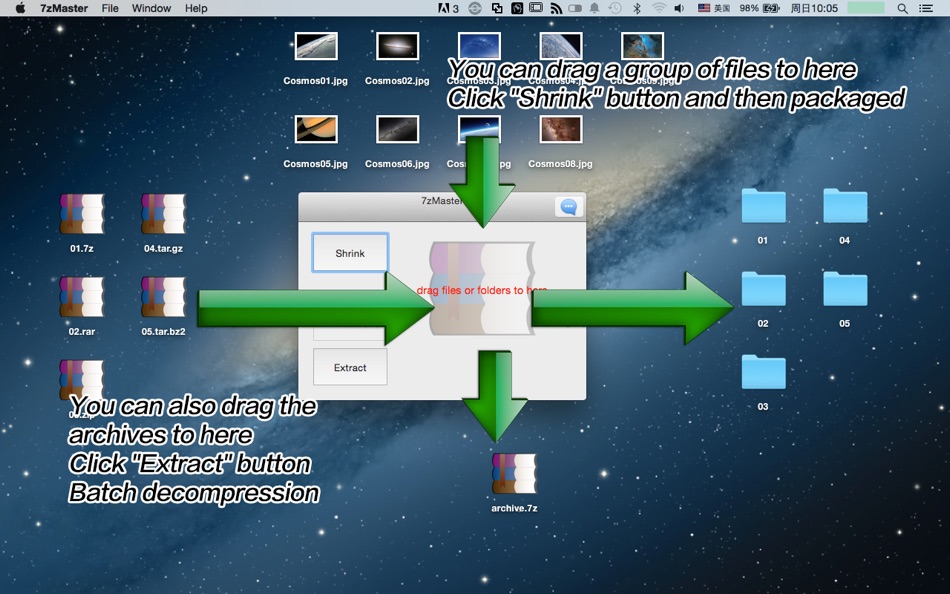Image resolution: width=950 pixels, height=594 pixels.
Task: Select the 02.rar archive icon
Action: (x=82, y=297)
